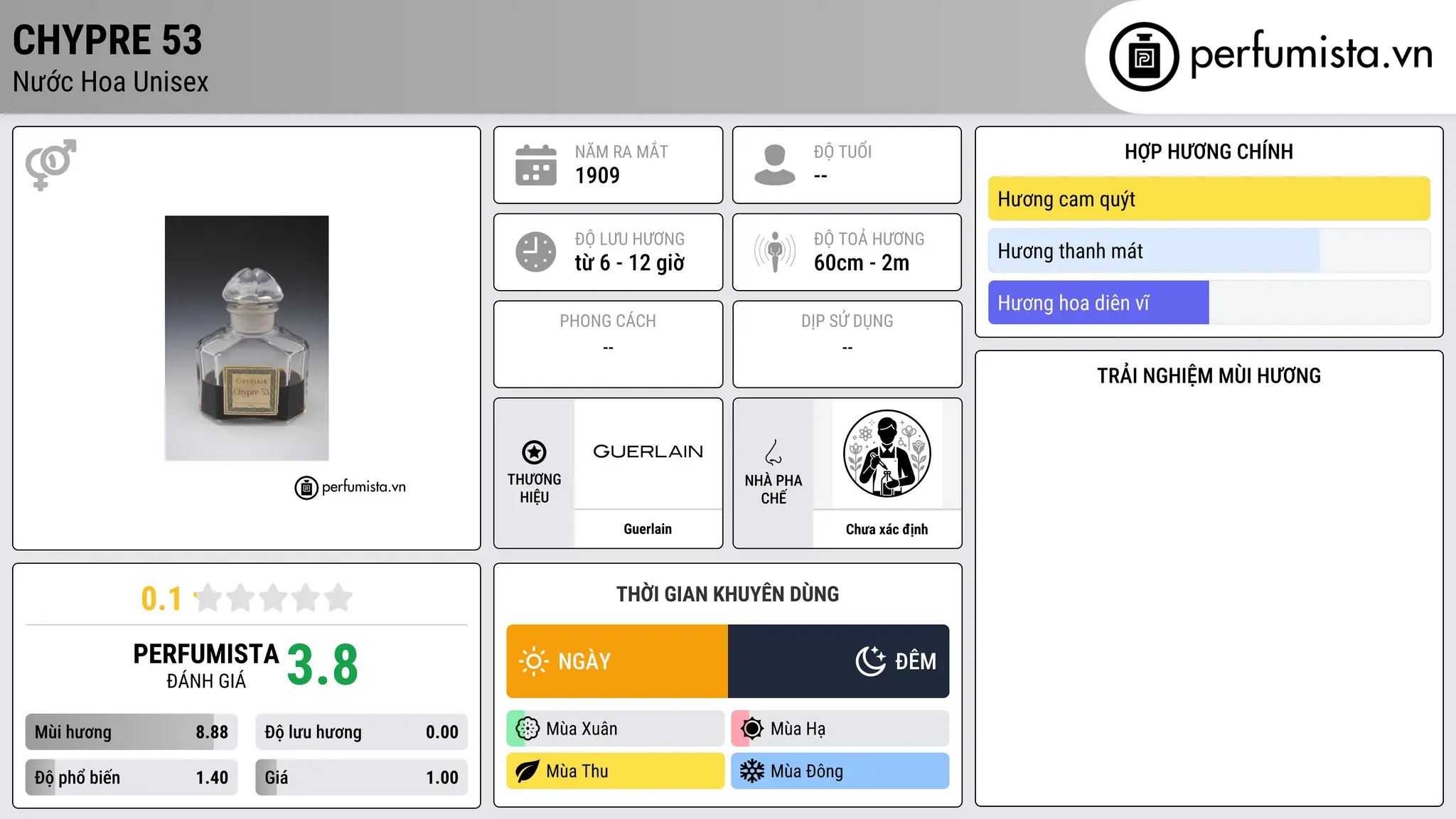
Task: Click the Hương hoa diên vĩ accord bar
Action: pos(1209,303)
